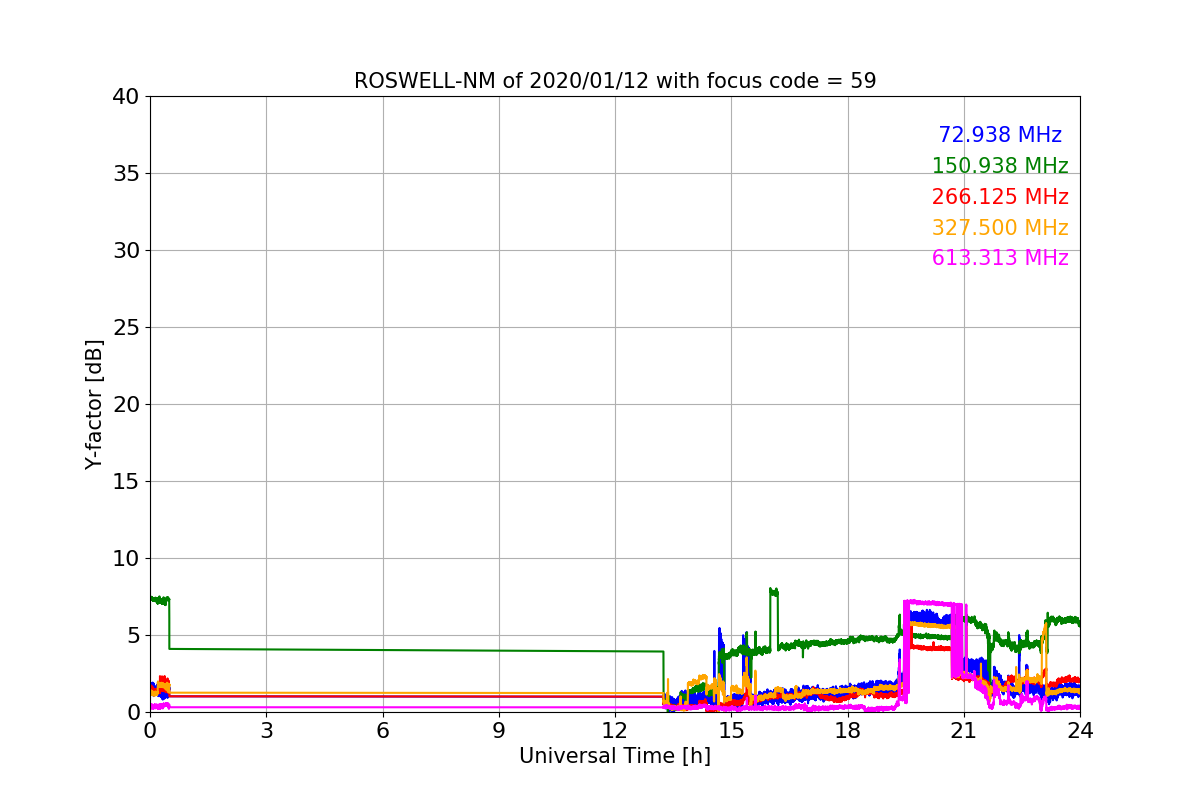Screen dimensions: 1200x800
Task: Click the green spike near 16 hours
Action: 773,592
